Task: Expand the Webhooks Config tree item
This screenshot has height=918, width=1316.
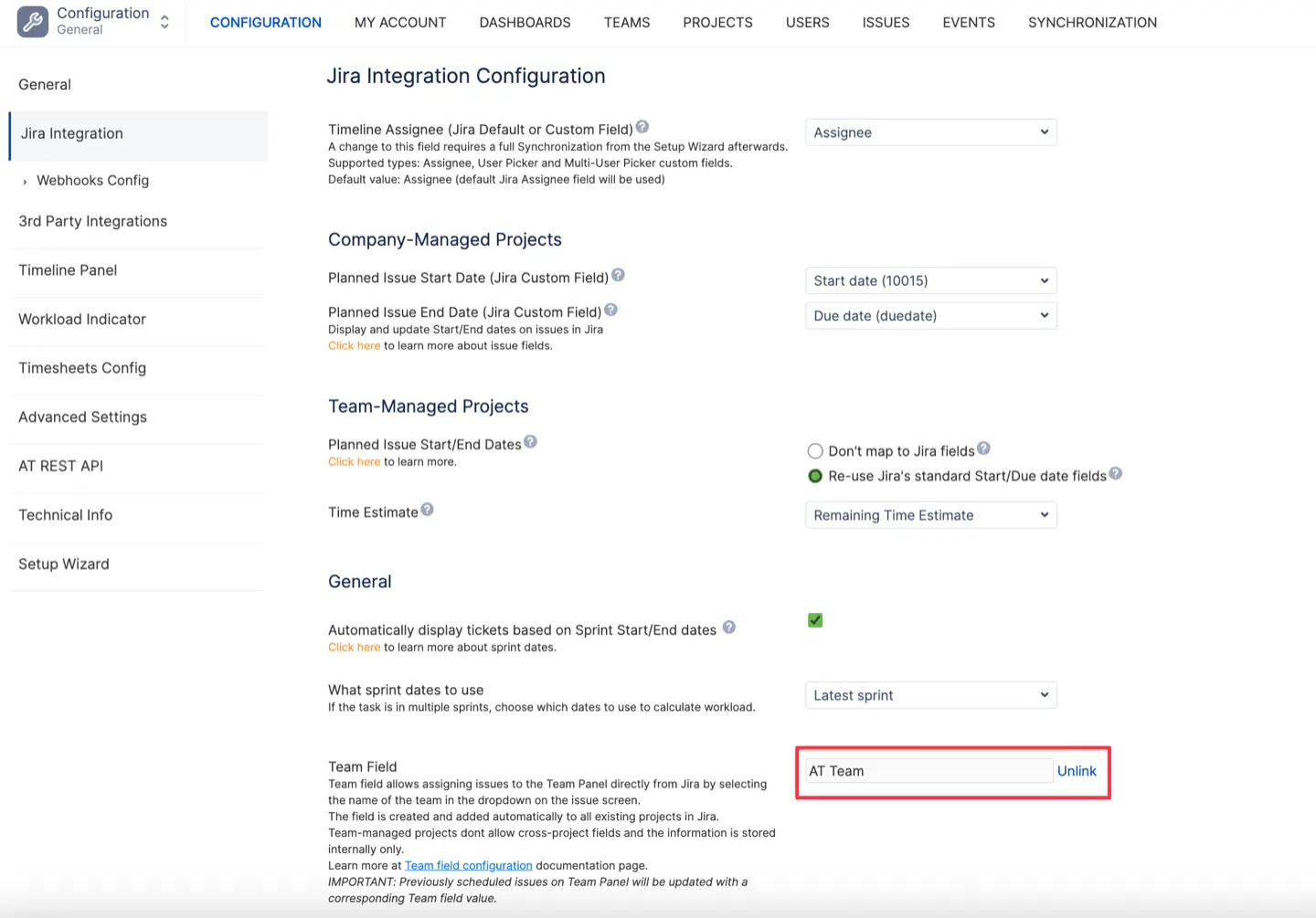Action: click(x=25, y=181)
